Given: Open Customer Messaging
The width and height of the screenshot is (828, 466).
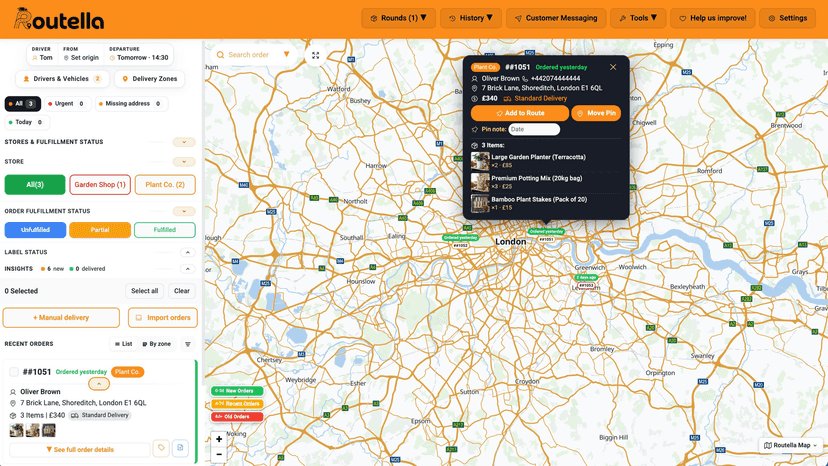Looking at the screenshot, I should (x=556, y=18).
